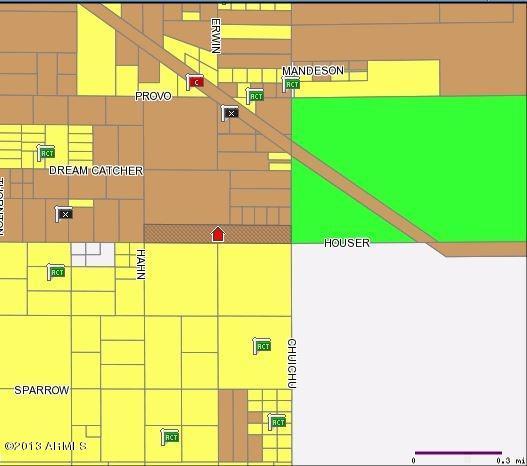Viewport: 527px width, 466px height.
Task: Pick the RCT flag left of Chuichu label
Action: pyautogui.click(x=261, y=346)
